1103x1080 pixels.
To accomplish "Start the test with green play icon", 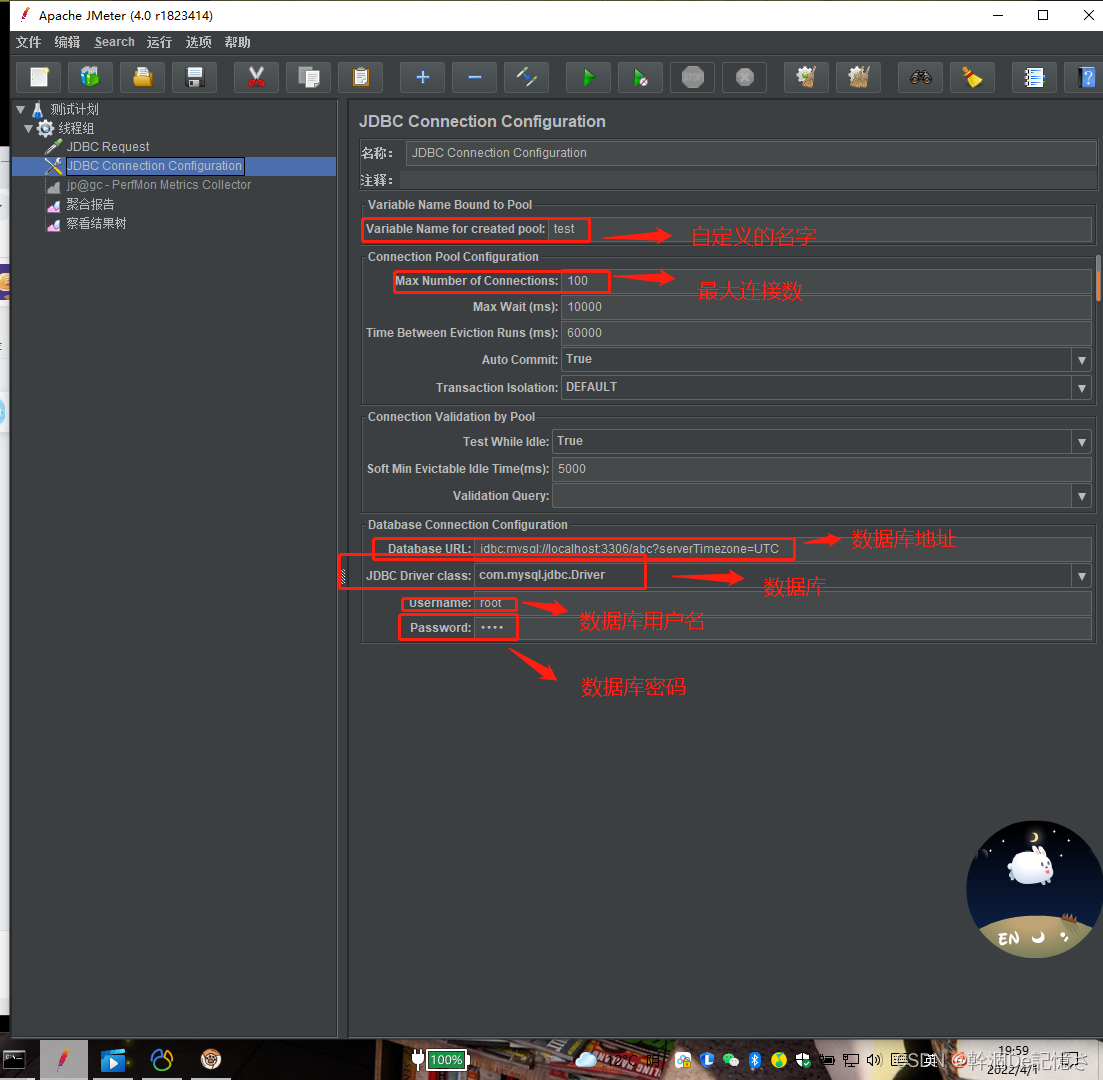I will click(x=588, y=77).
